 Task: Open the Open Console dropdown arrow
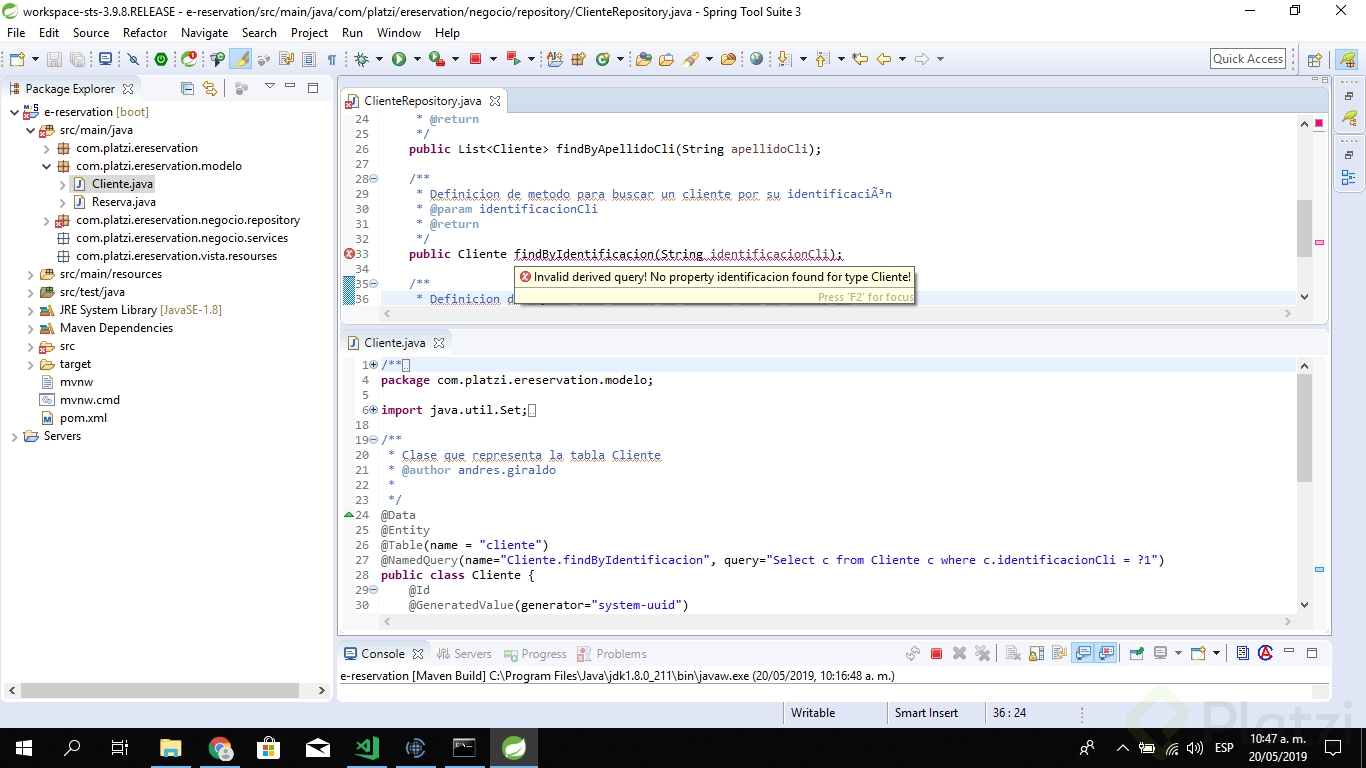point(1216,654)
